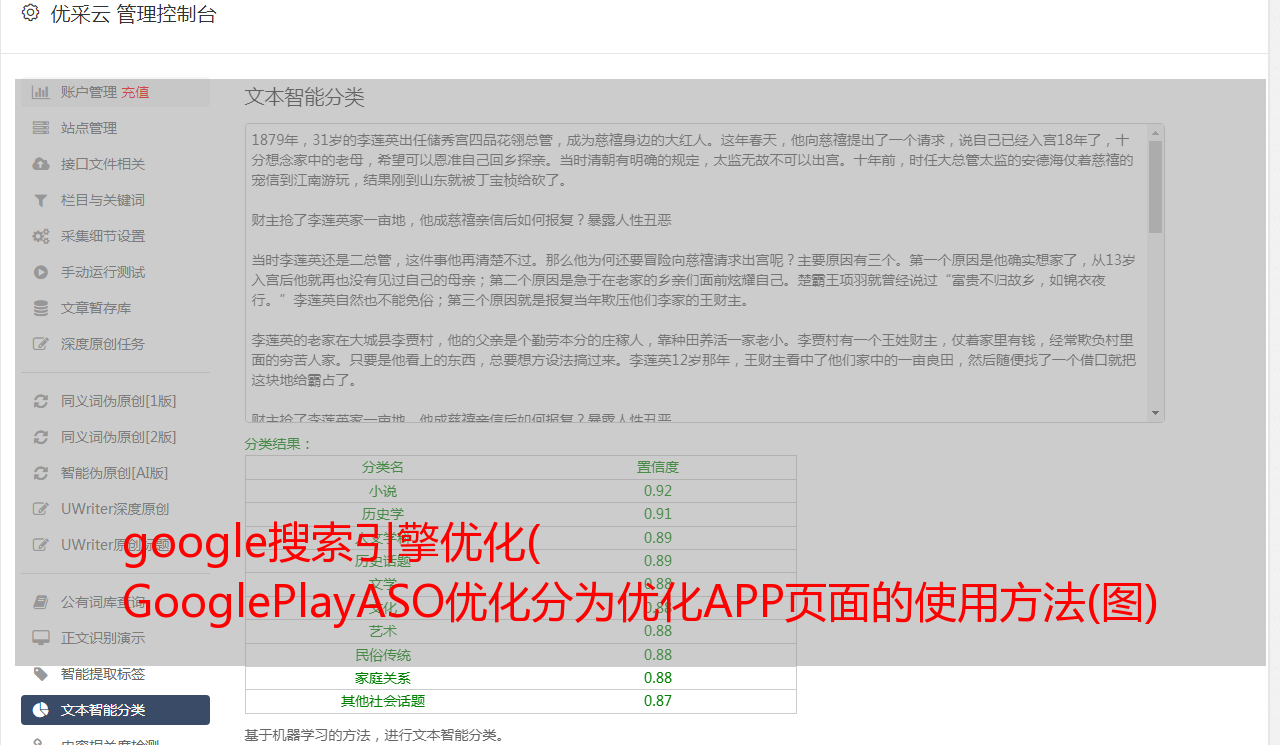Viewport: 1280px width, 745px height.
Task: Click the server icon for 站点管理
Action: point(40,128)
